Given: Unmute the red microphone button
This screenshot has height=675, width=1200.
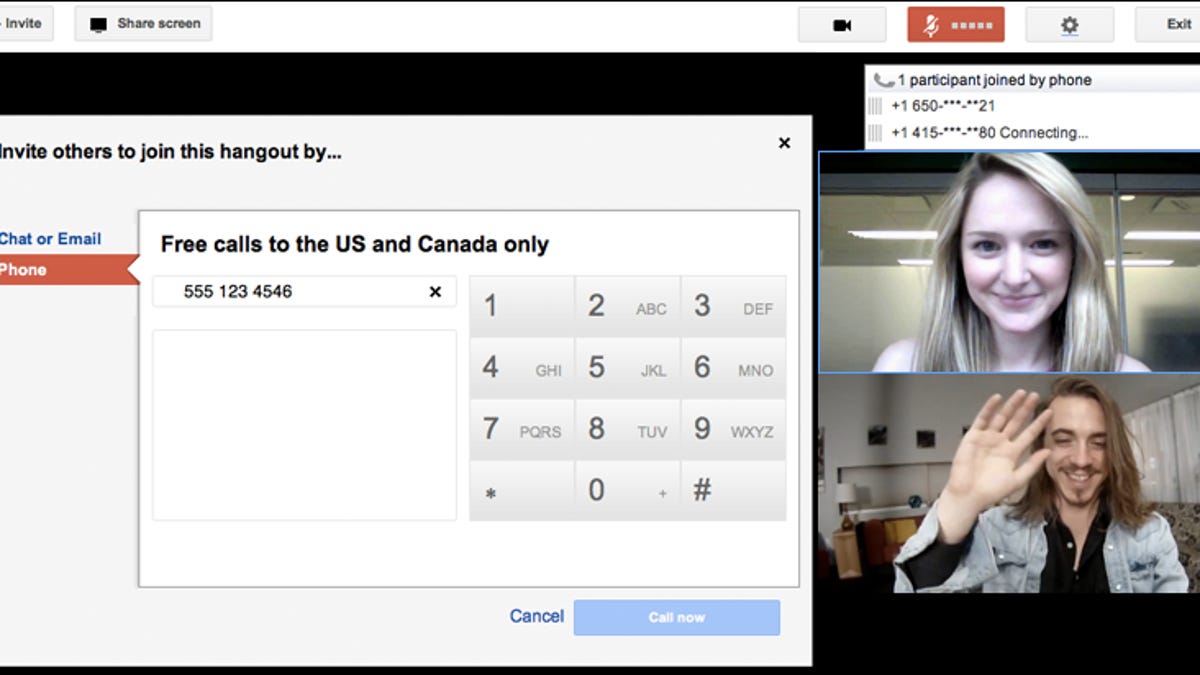Looking at the screenshot, I should (955, 25).
